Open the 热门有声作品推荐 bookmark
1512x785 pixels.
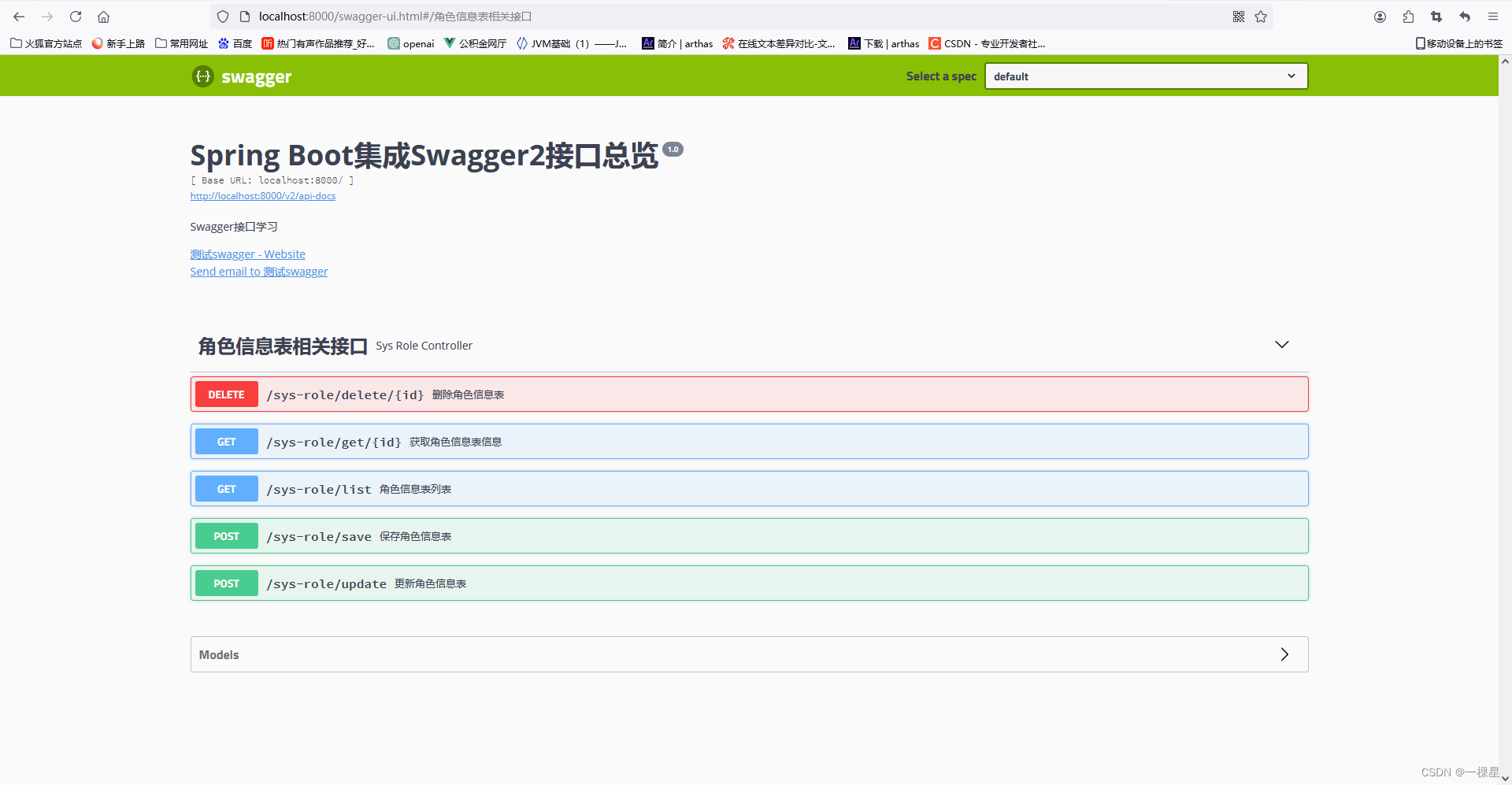[318, 43]
